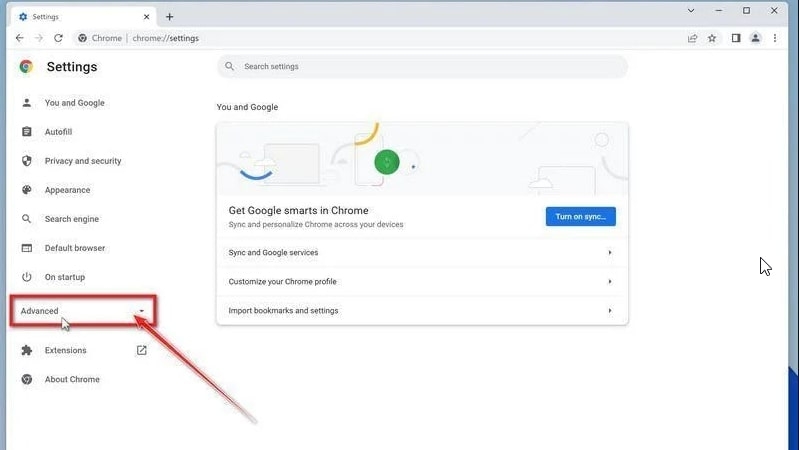This screenshot has width=799, height=450.
Task: Click the Extensions external link icon
Action: coord(142,351)
